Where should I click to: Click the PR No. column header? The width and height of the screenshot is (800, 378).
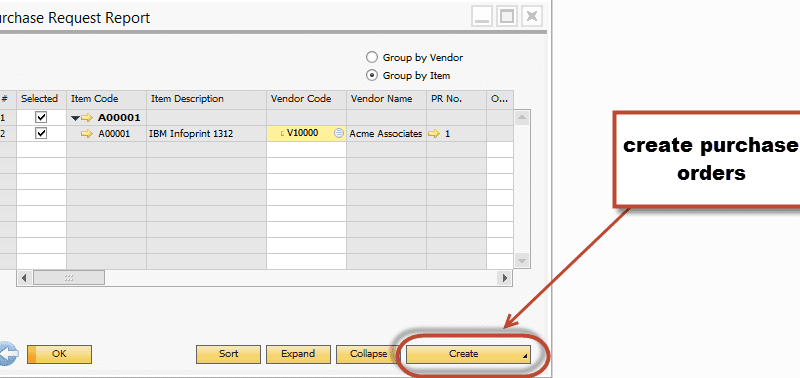[x=456, y=99]
